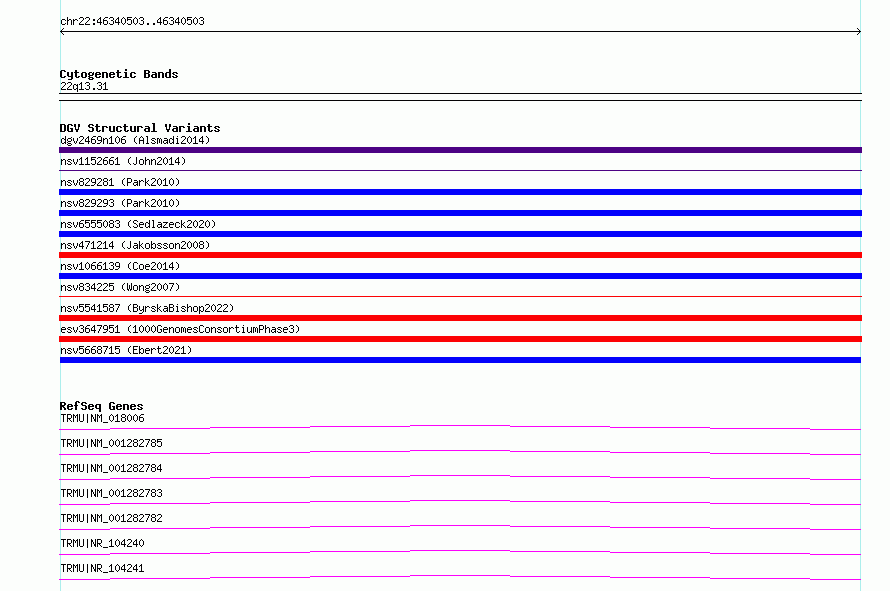Open variant nsv1066139 (Coe2014) label
Screen dimensions: 890x591
coord(120,266)
